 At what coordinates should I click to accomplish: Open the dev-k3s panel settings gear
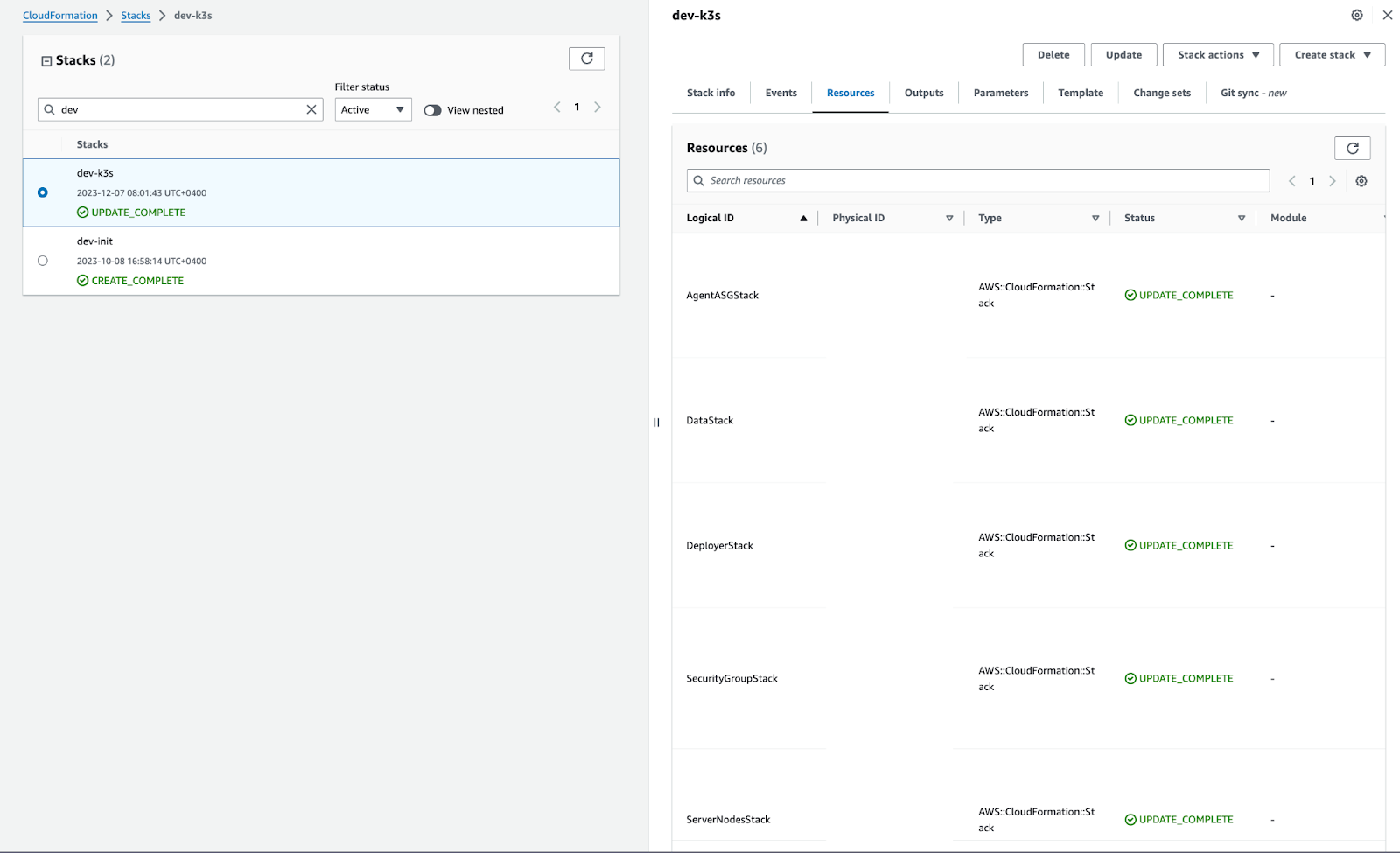pos(1355,15)
